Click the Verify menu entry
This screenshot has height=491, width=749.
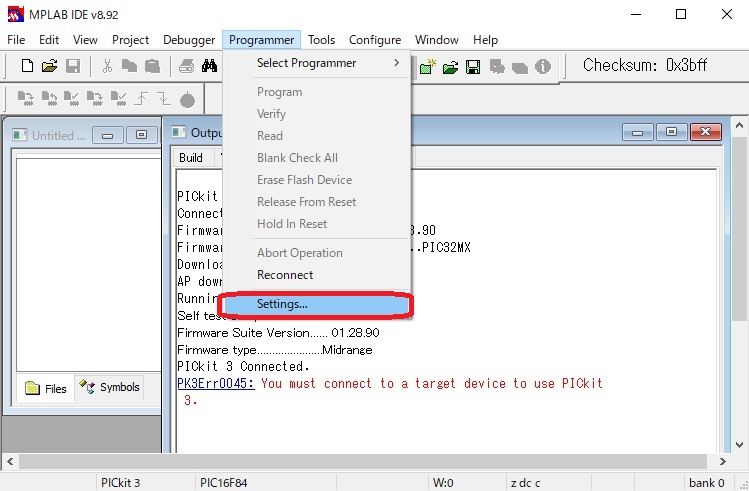coord(316,114)
